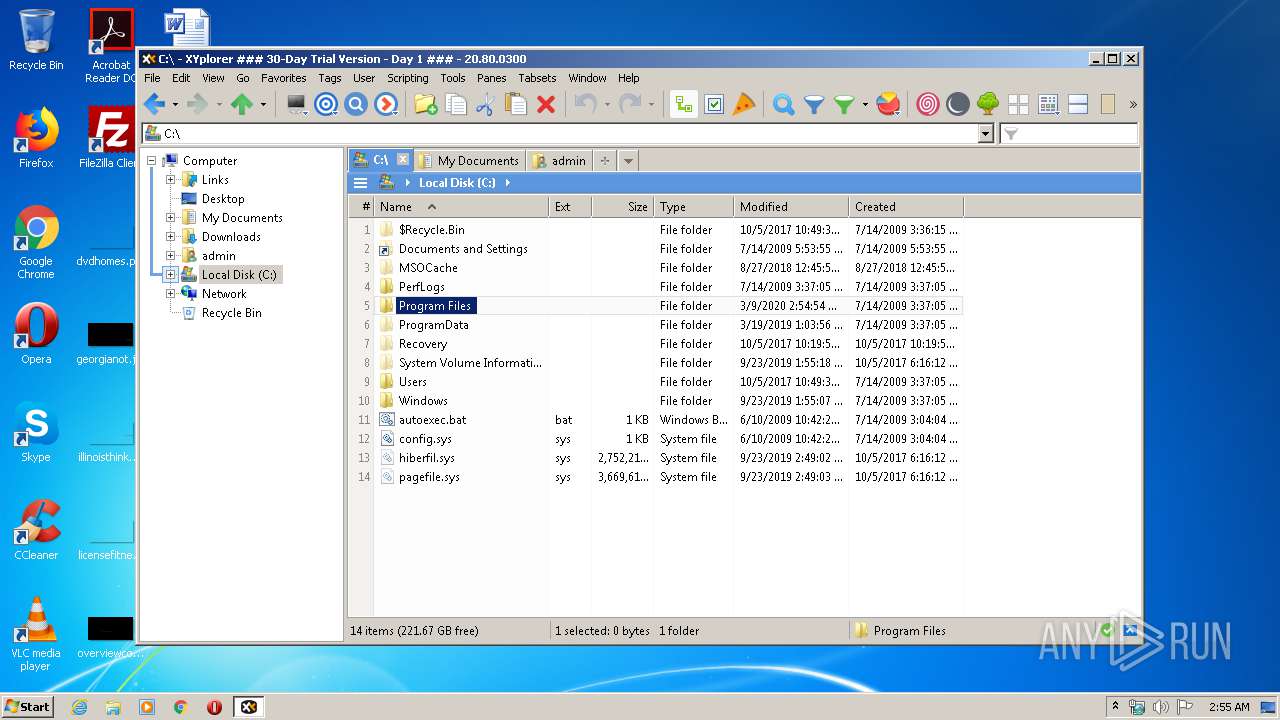Screen dimensions: 1280x720
Task: Expand the Local Disk (C:) tree node
Action: coord(170,275)
